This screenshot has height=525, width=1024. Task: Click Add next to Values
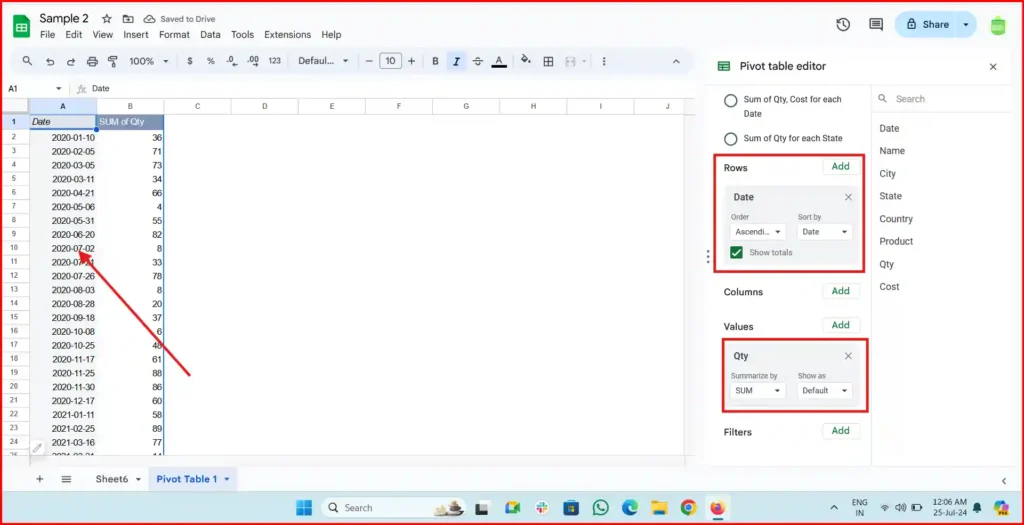(840, 325)
